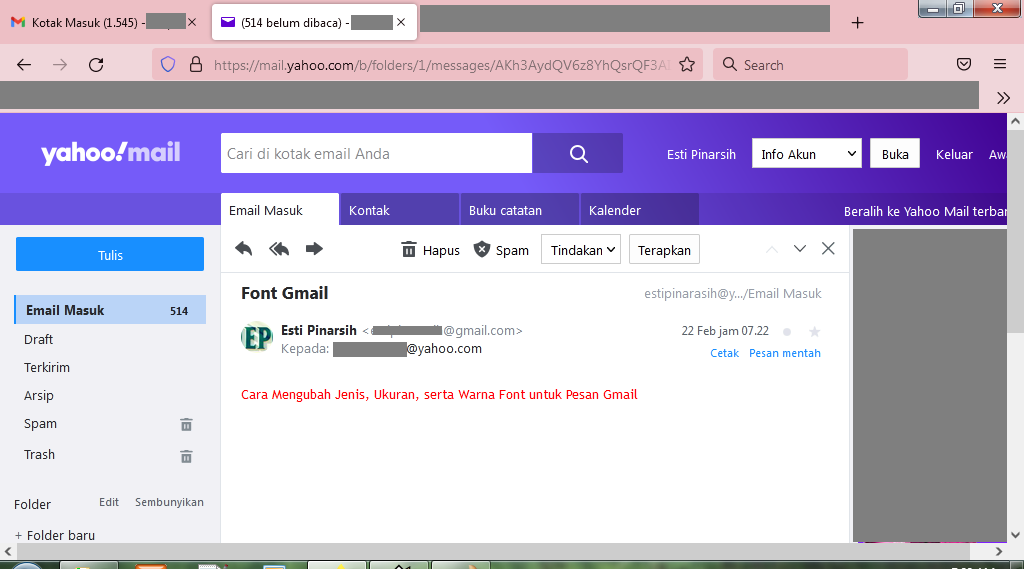Click the horizontal scrollbar right arrow

(x=999, y=551)
